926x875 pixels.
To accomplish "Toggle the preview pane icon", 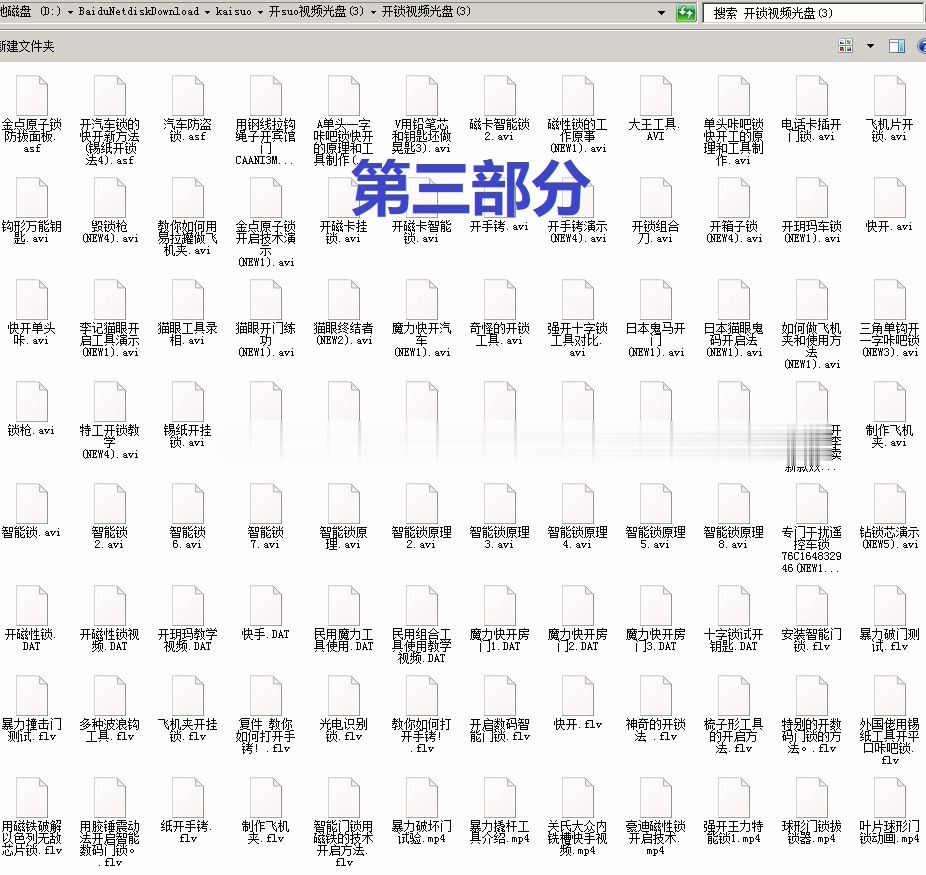I will pos(896,46).
